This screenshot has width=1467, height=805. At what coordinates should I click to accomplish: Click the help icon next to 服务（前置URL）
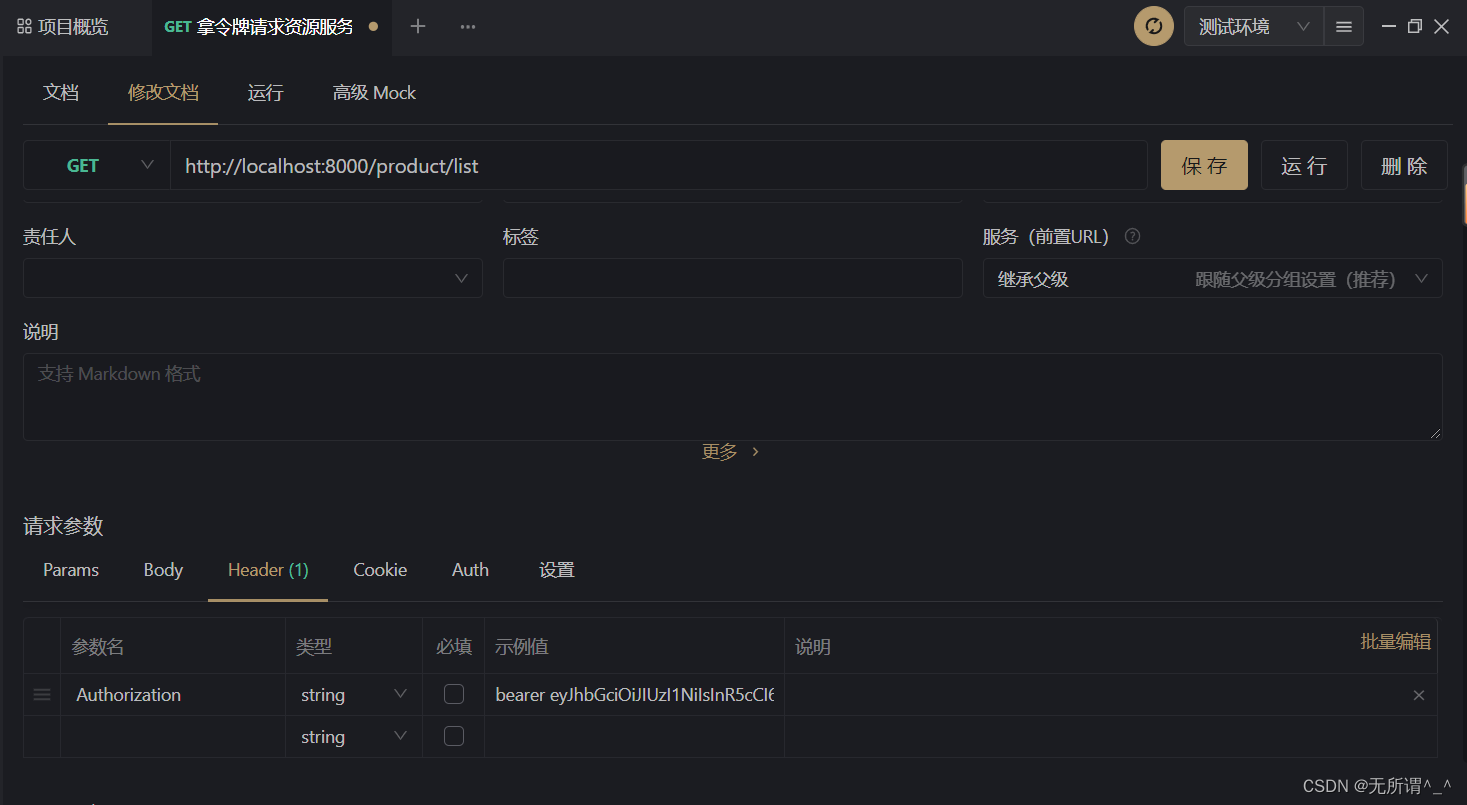pyautogui.click(x=1132, y=236)
